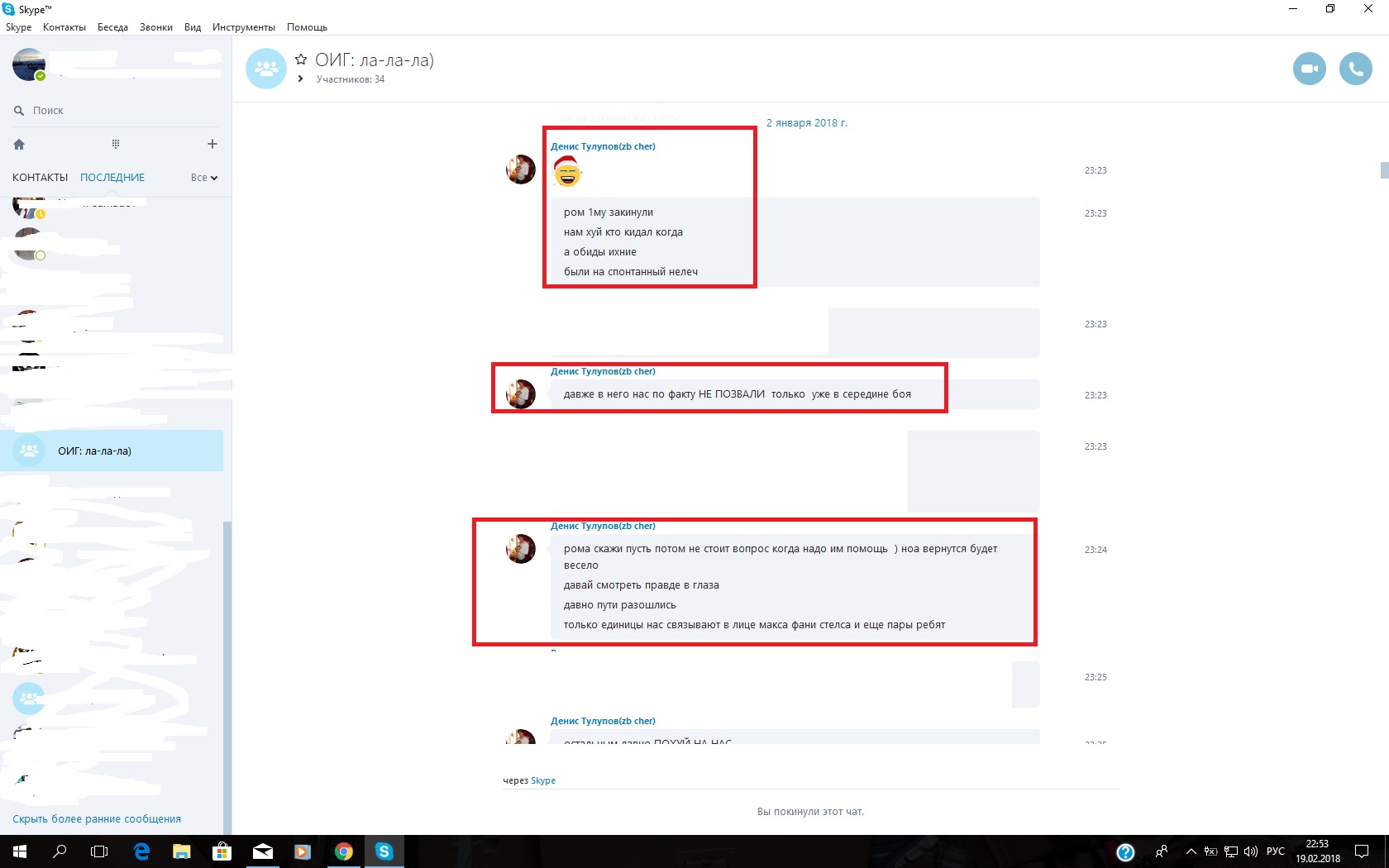This screenshot has height=868, width=1389.
Task: Switch to Google Chrome in the taskbar
Action: tap(343, 851)
